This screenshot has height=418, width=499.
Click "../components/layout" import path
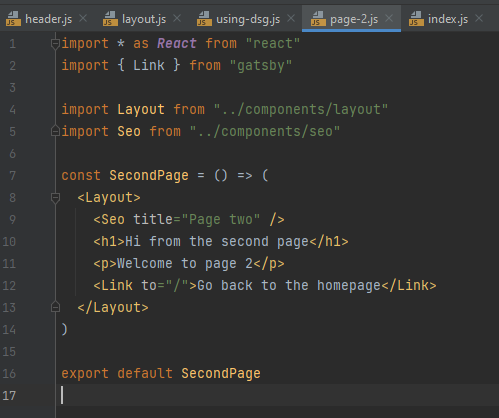click(x=301, y=110)
